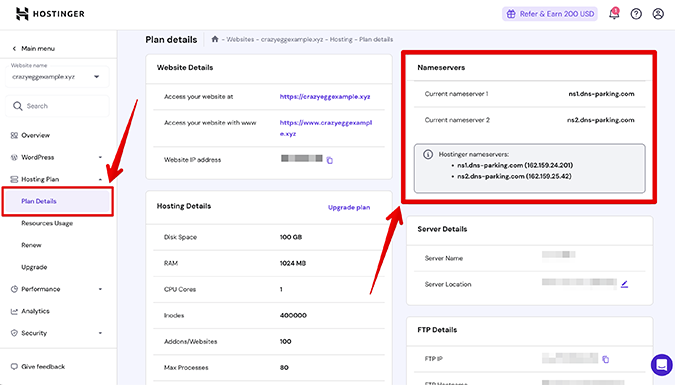Open the live chat bubble
This screenshot has height=385, width=675.
pyautogui.click(x=662, y=365)
